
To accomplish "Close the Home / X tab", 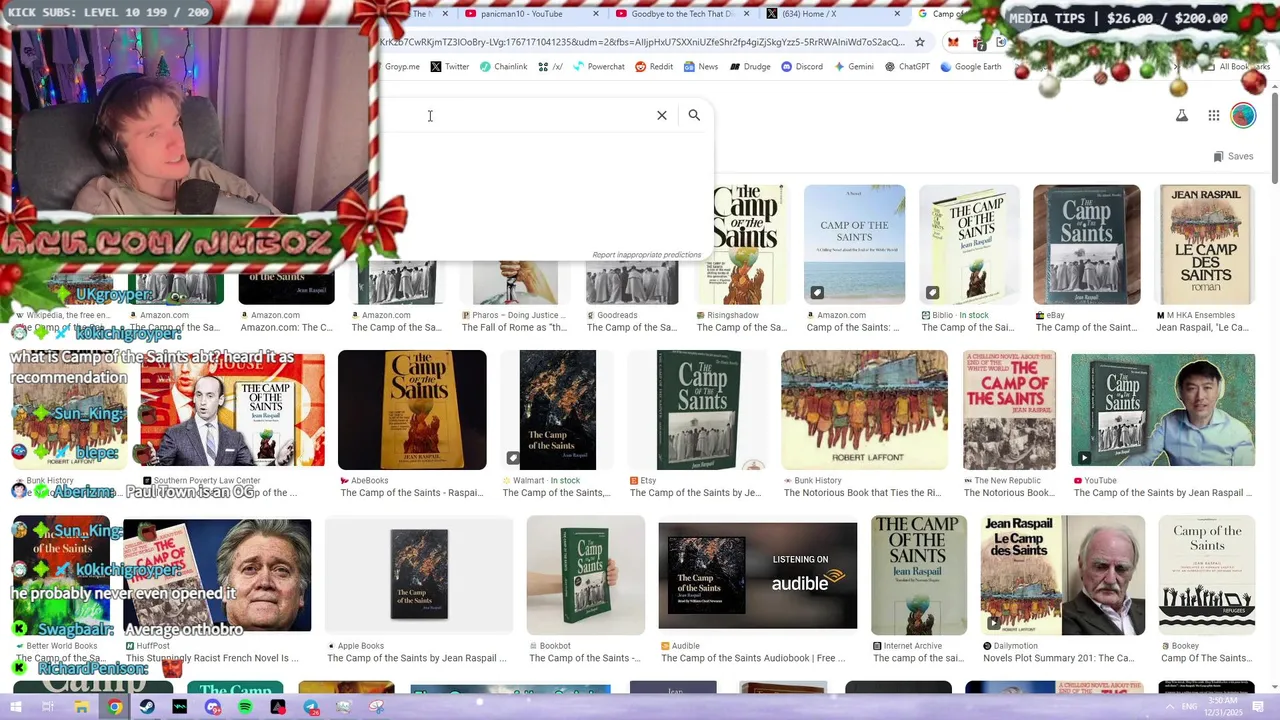I will (x=896, y=14).
